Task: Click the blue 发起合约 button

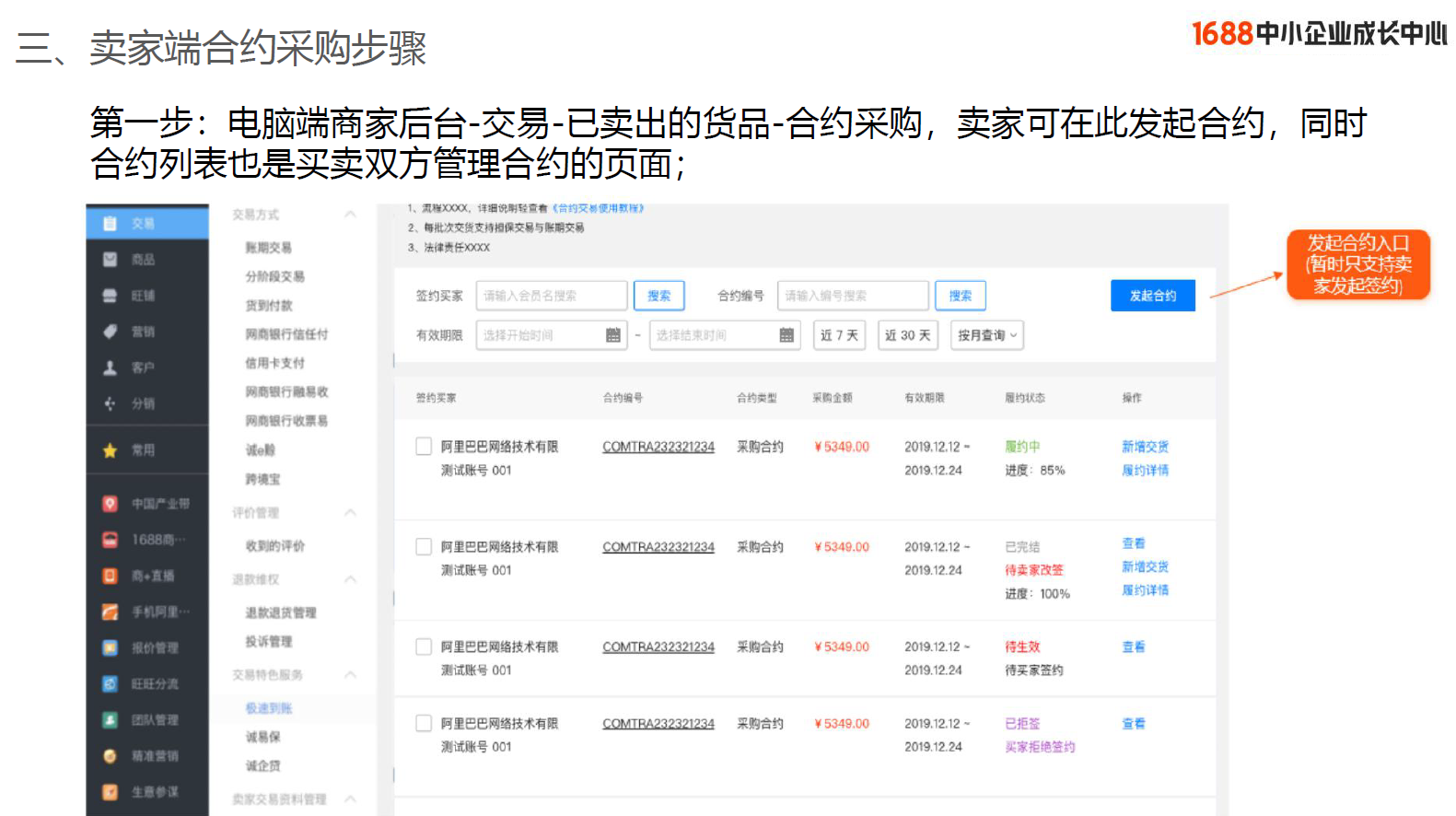Action: coord(1153,296)
